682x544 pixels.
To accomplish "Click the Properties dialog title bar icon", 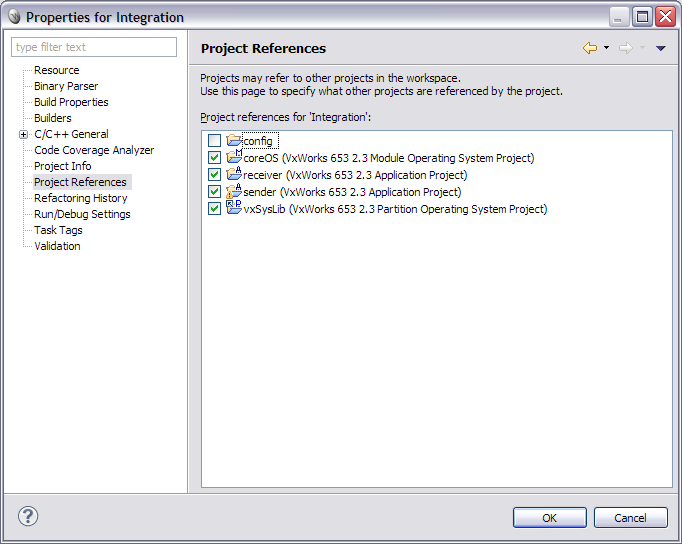I will tap(15, 17).
